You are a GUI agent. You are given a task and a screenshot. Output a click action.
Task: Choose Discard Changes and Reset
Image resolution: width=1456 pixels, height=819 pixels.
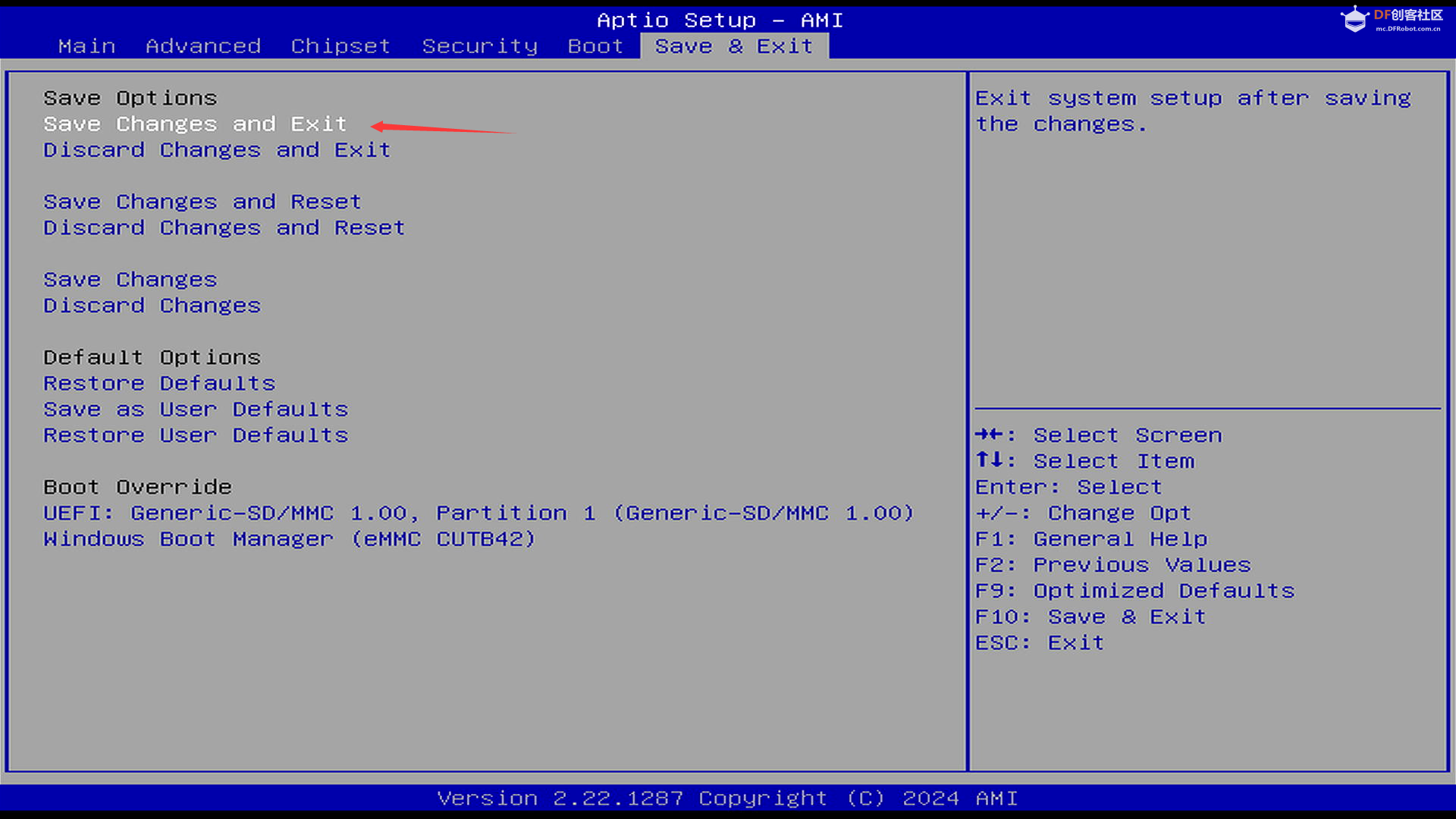(224, 227)
